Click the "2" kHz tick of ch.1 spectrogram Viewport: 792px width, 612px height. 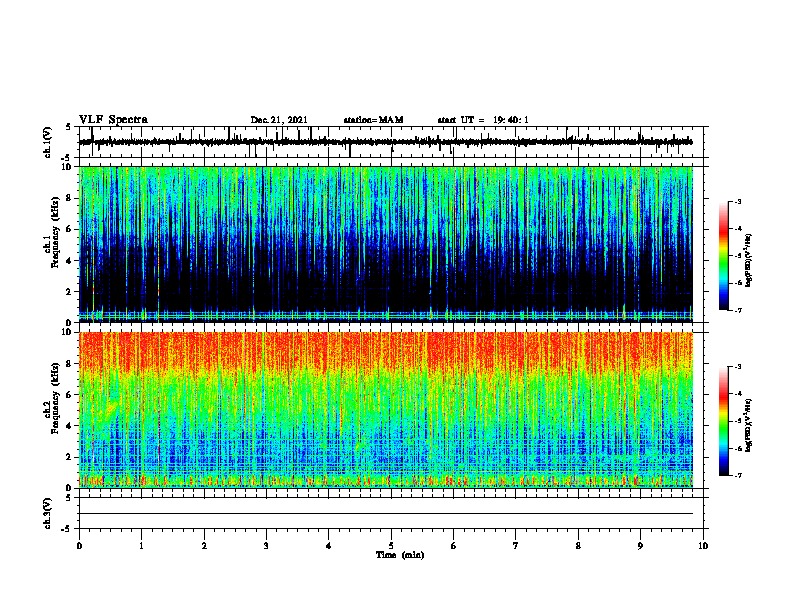(70, 291)
